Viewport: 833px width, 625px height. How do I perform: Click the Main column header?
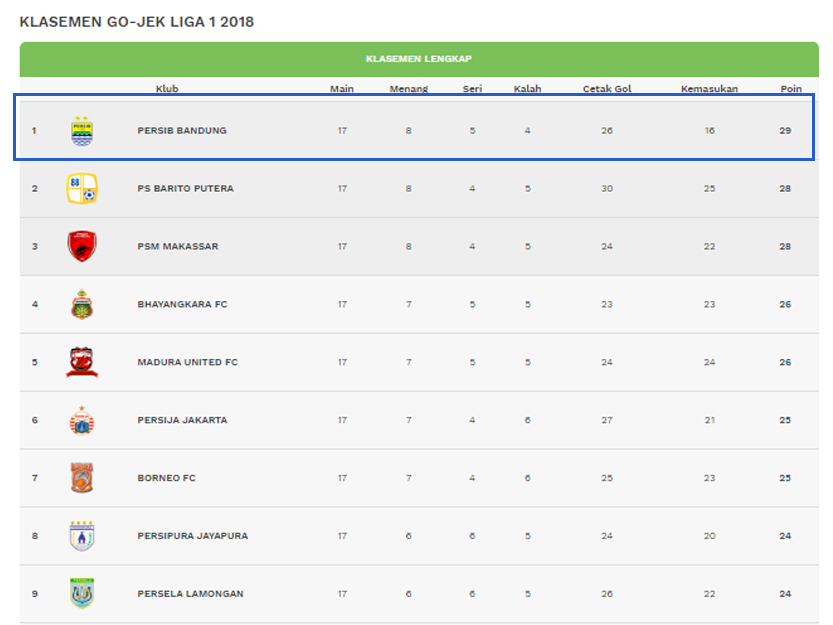342,88
